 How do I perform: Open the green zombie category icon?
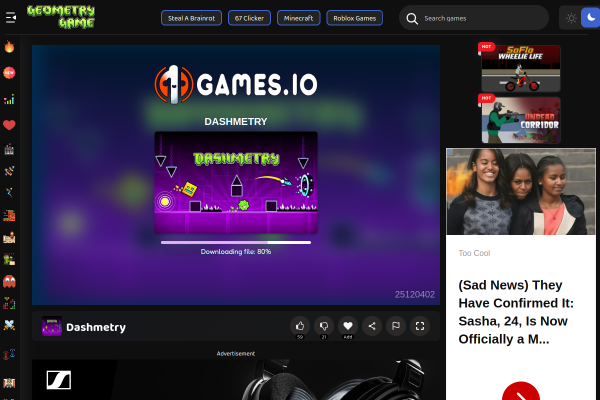point(9,259)
